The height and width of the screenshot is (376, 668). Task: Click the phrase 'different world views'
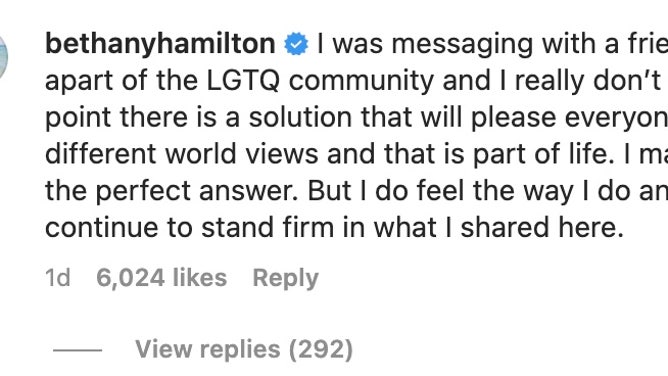[181, 154]
